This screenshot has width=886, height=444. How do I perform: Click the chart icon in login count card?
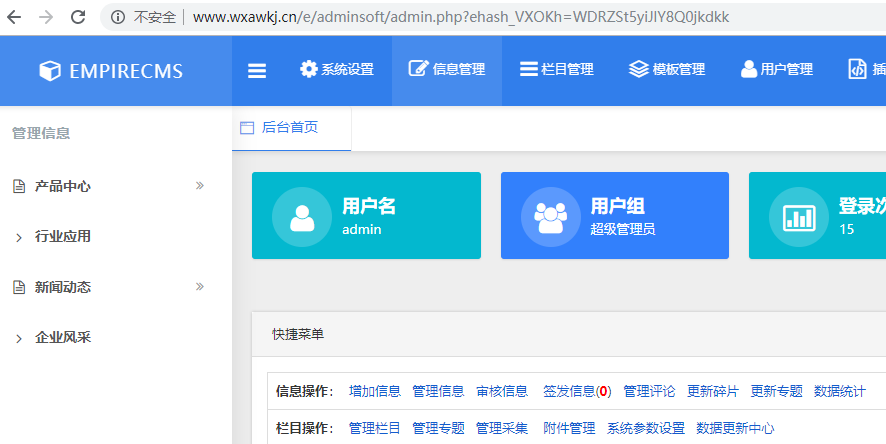(x=798, y=217)
